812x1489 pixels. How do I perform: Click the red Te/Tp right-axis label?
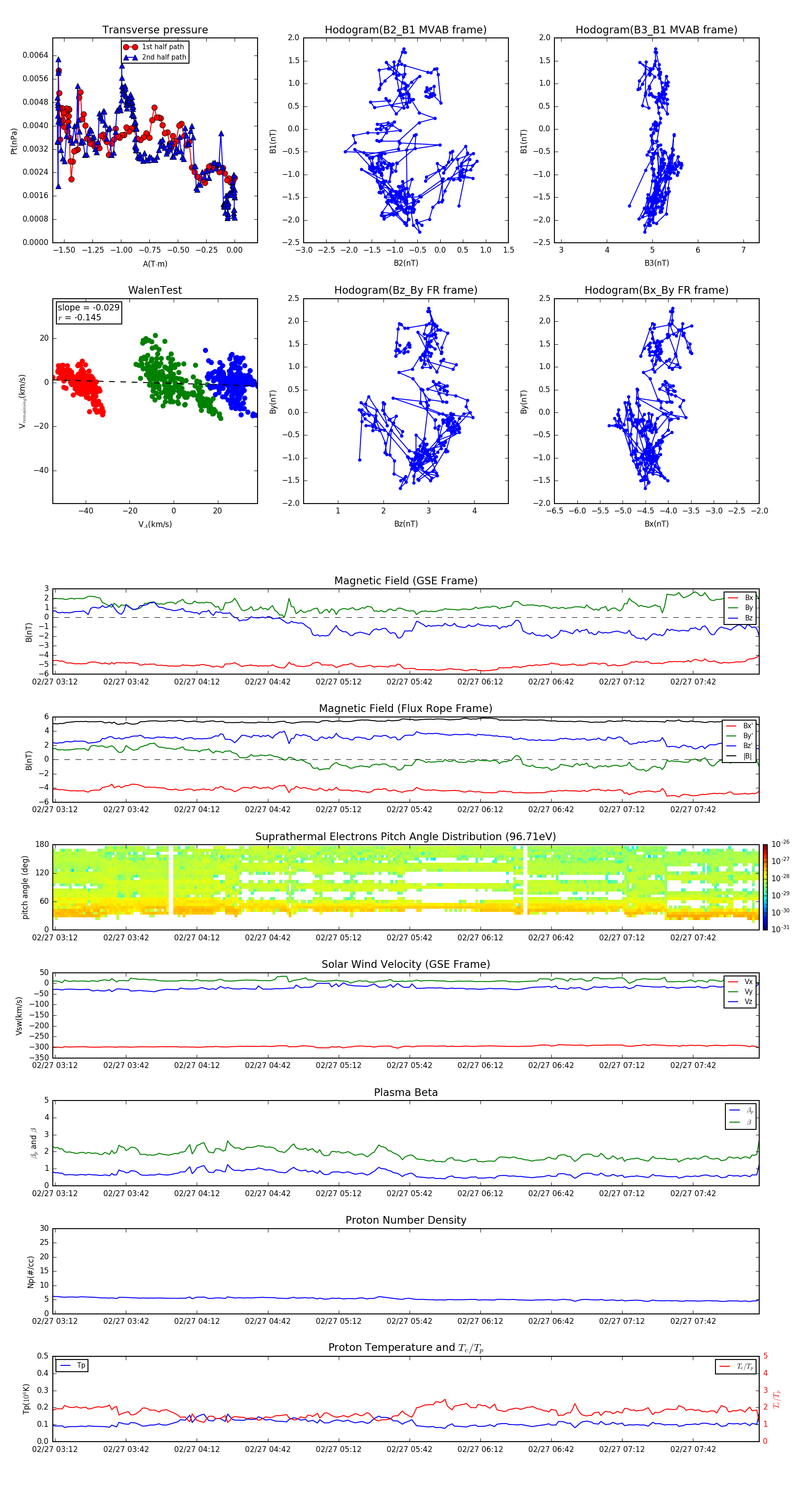(x=777, y=1399)
